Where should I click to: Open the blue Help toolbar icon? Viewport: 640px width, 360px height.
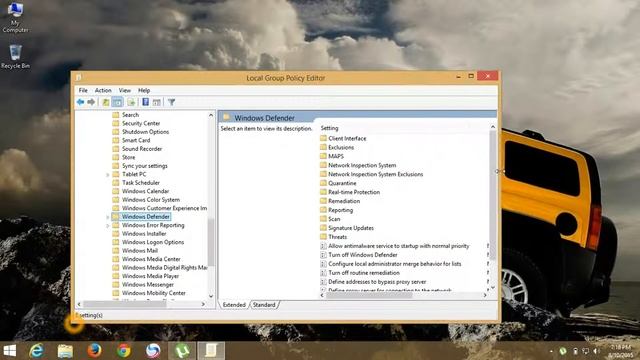[145, 102]
